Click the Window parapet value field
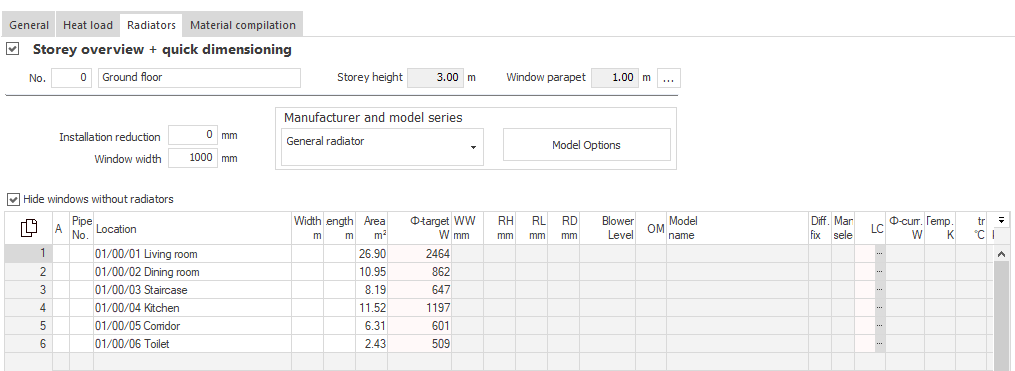This screenshot has width=1015, height=371. tap(615, 78)
